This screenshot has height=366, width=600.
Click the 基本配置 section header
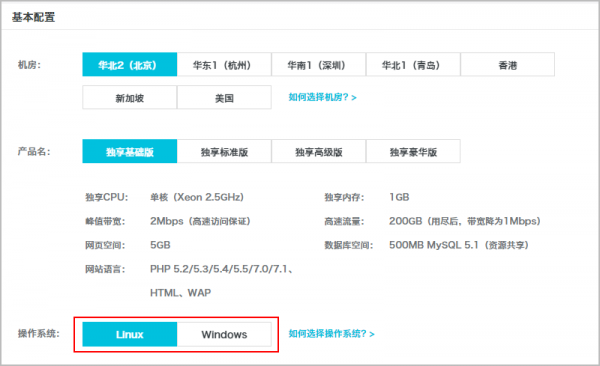coord(34,17)
